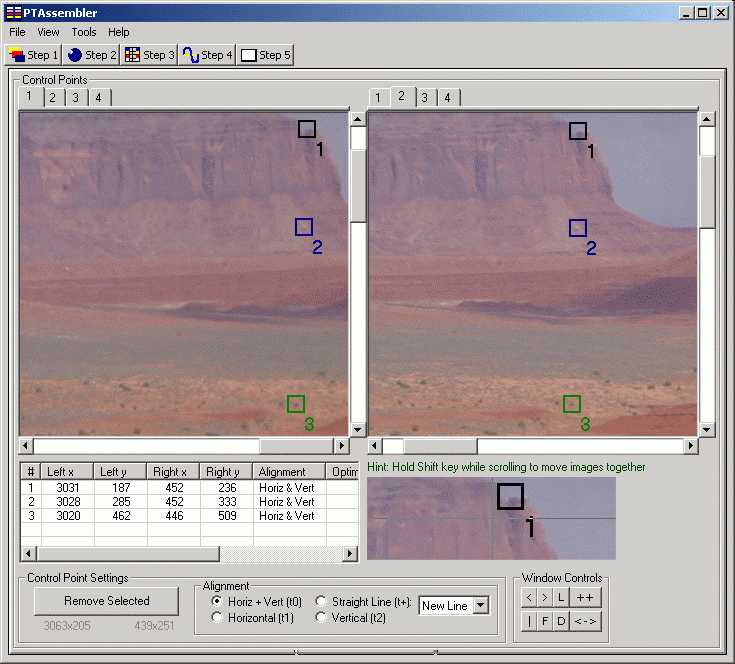This screenshot has height=664, width=735.
Task: Open the New Line dropdown
Action: pos(481,605)
